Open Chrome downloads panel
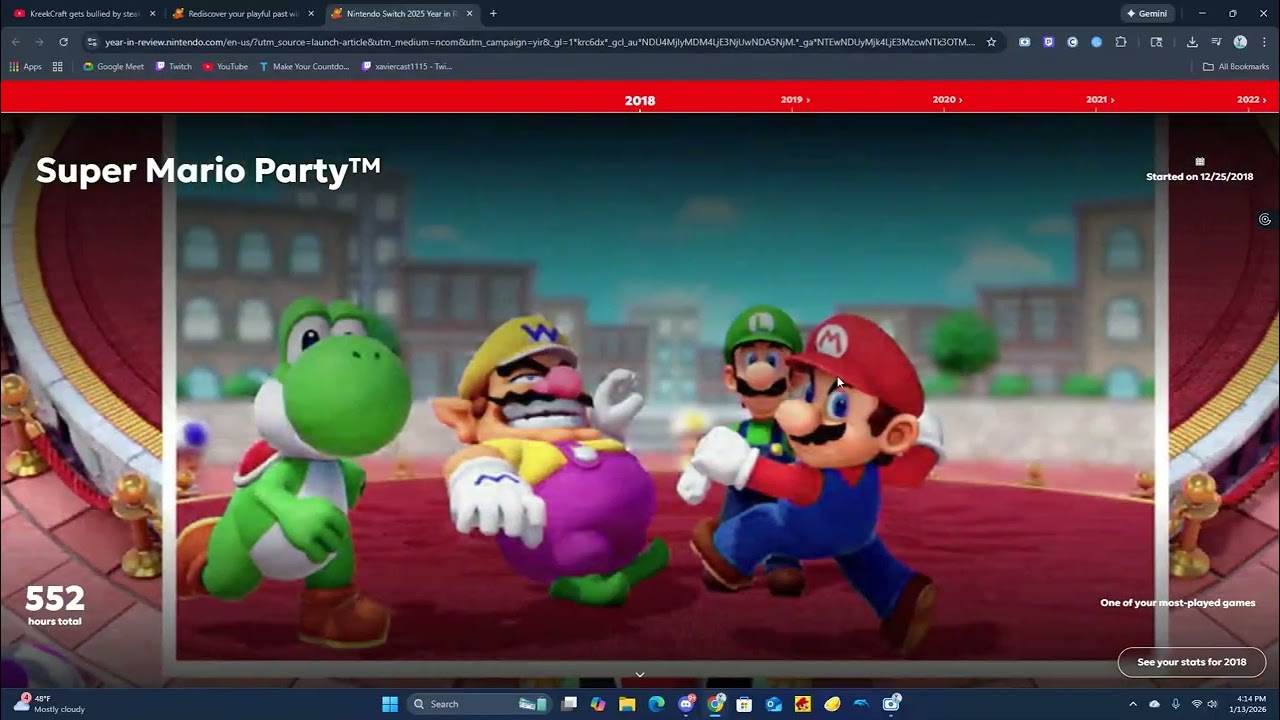This screenshot has height=720, width=1280. coord(1192,42)
